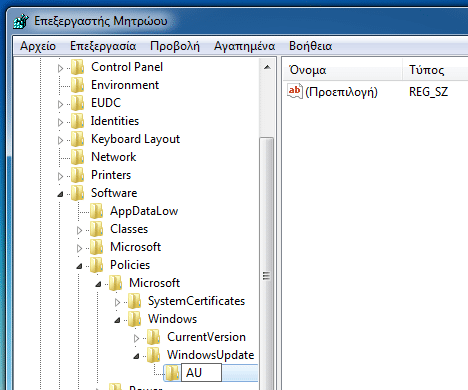468x390 pixels.
Task: Click the tree scrollbar up arrow
Action: [267, 67]
